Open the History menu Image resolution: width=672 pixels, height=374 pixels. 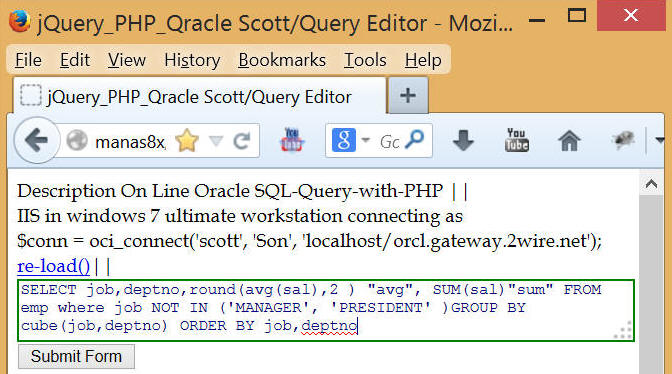point(192,60)
